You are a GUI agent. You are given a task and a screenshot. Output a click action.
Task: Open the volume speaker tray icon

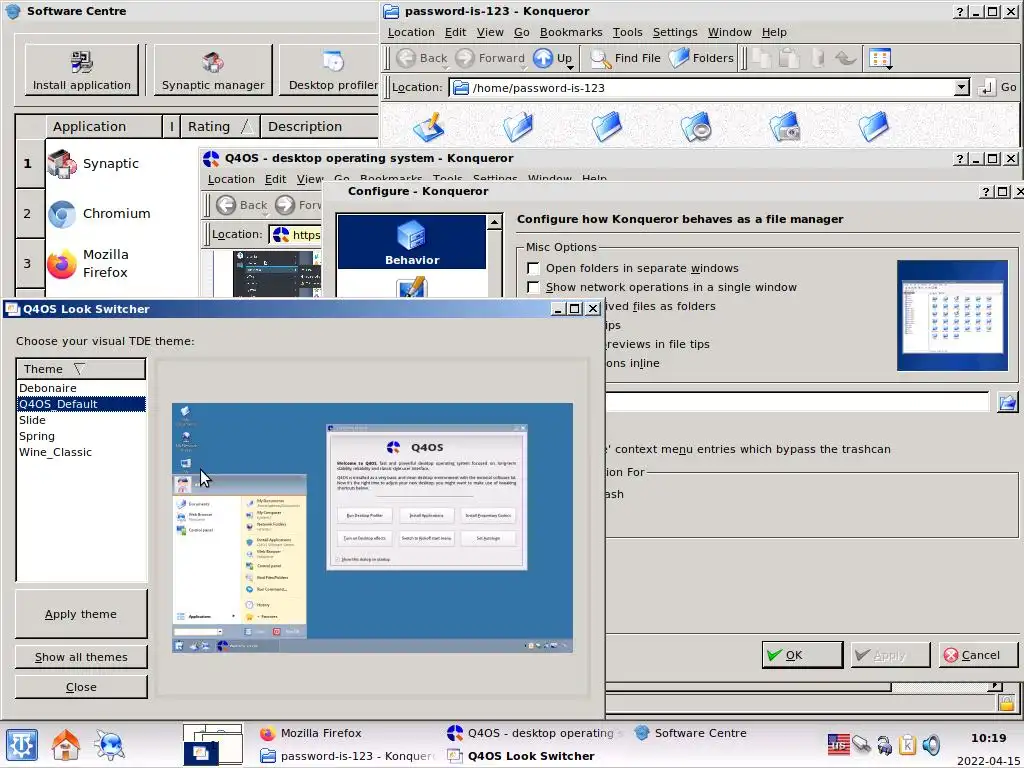pos(931,744)
